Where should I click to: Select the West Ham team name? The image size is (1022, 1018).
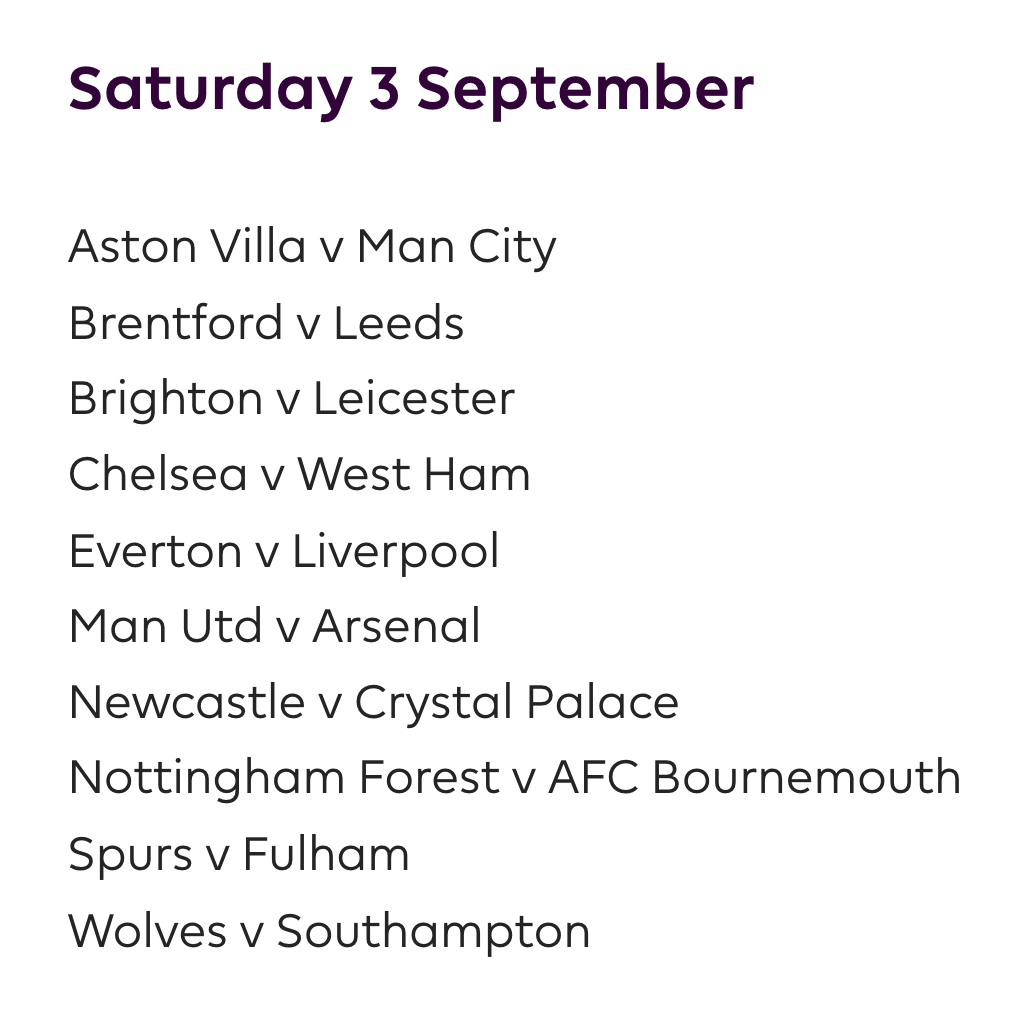click(x=414, y=475)
